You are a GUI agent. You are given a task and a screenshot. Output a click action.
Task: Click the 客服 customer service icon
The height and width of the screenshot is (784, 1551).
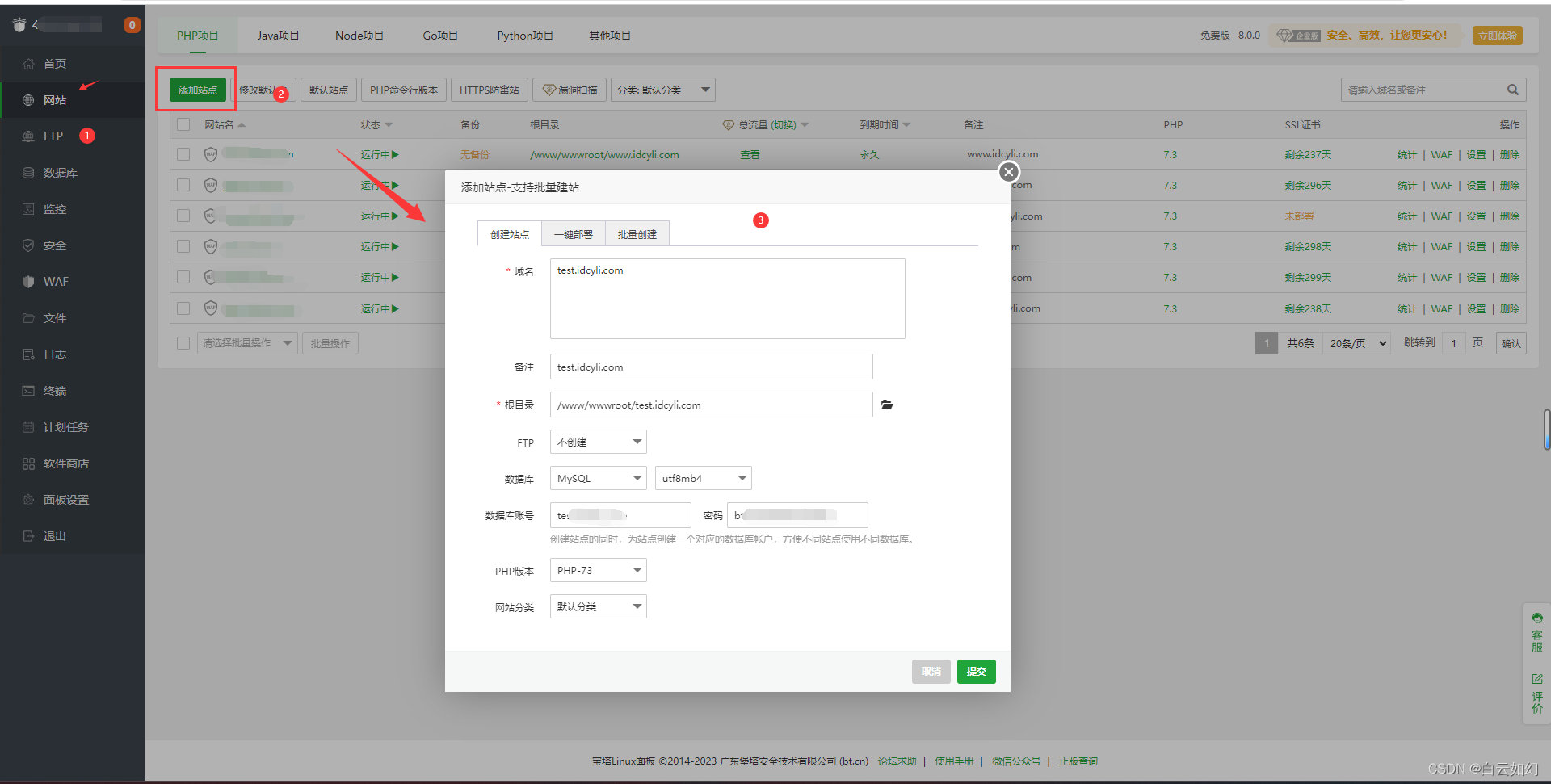click(x=1537, y=618)
